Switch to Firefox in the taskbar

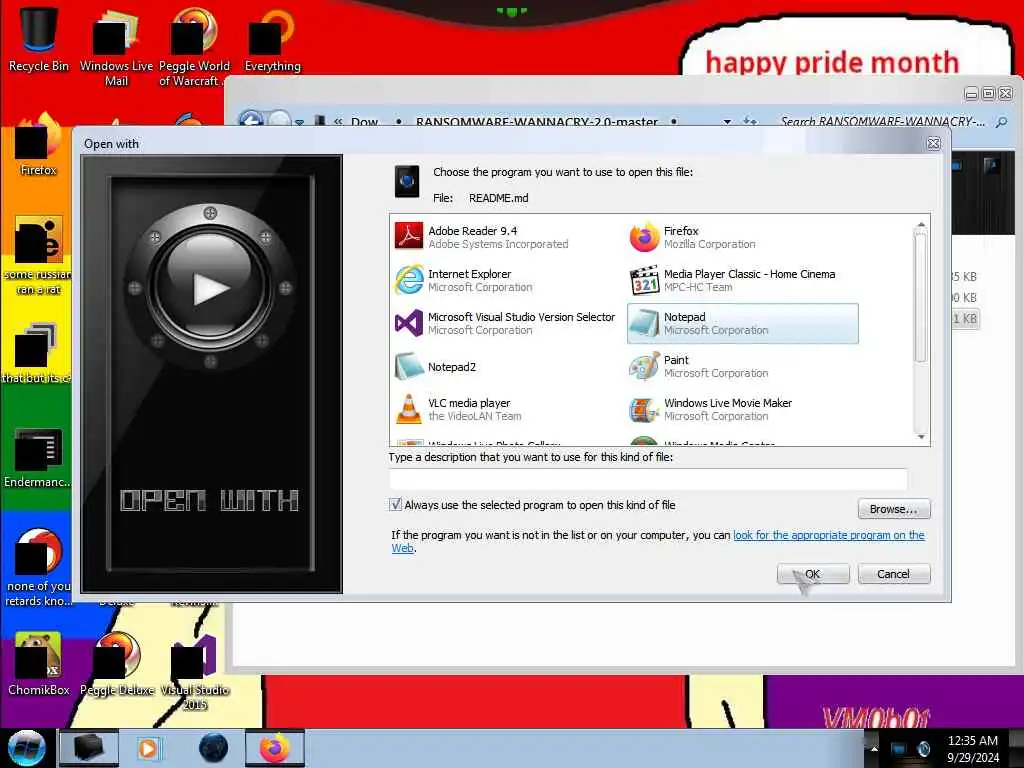pyautogui.click(x=275, y=748)
